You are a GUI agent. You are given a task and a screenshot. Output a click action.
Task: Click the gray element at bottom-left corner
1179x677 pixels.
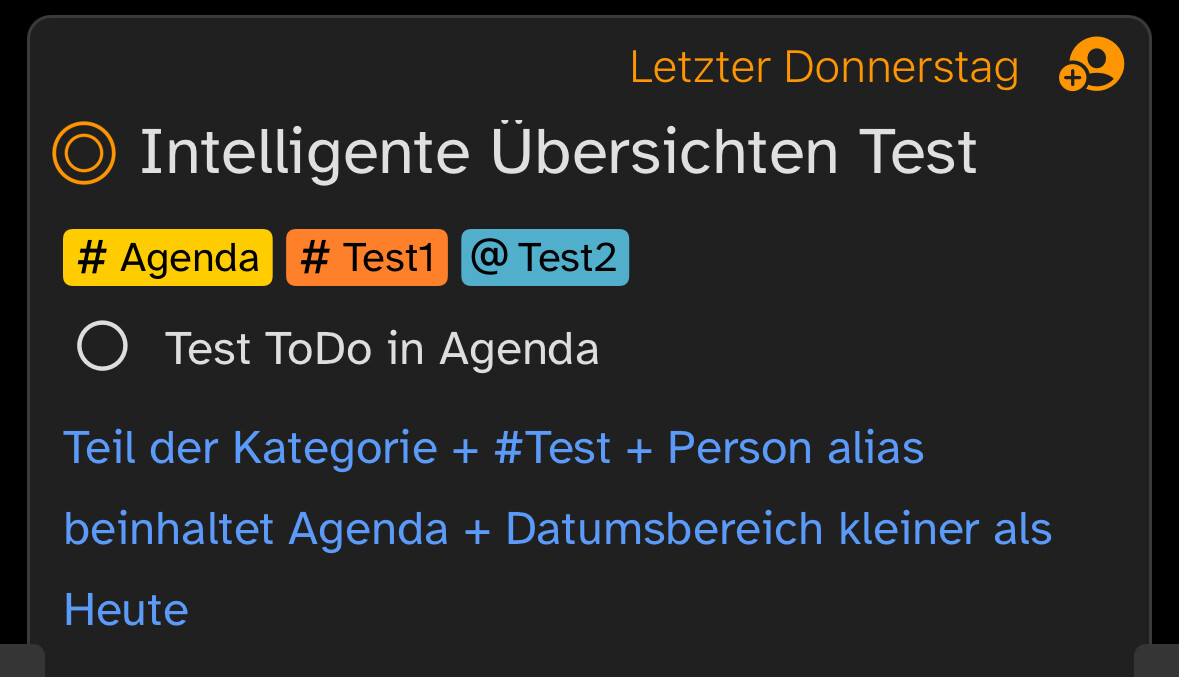click(x=23, y=660)
